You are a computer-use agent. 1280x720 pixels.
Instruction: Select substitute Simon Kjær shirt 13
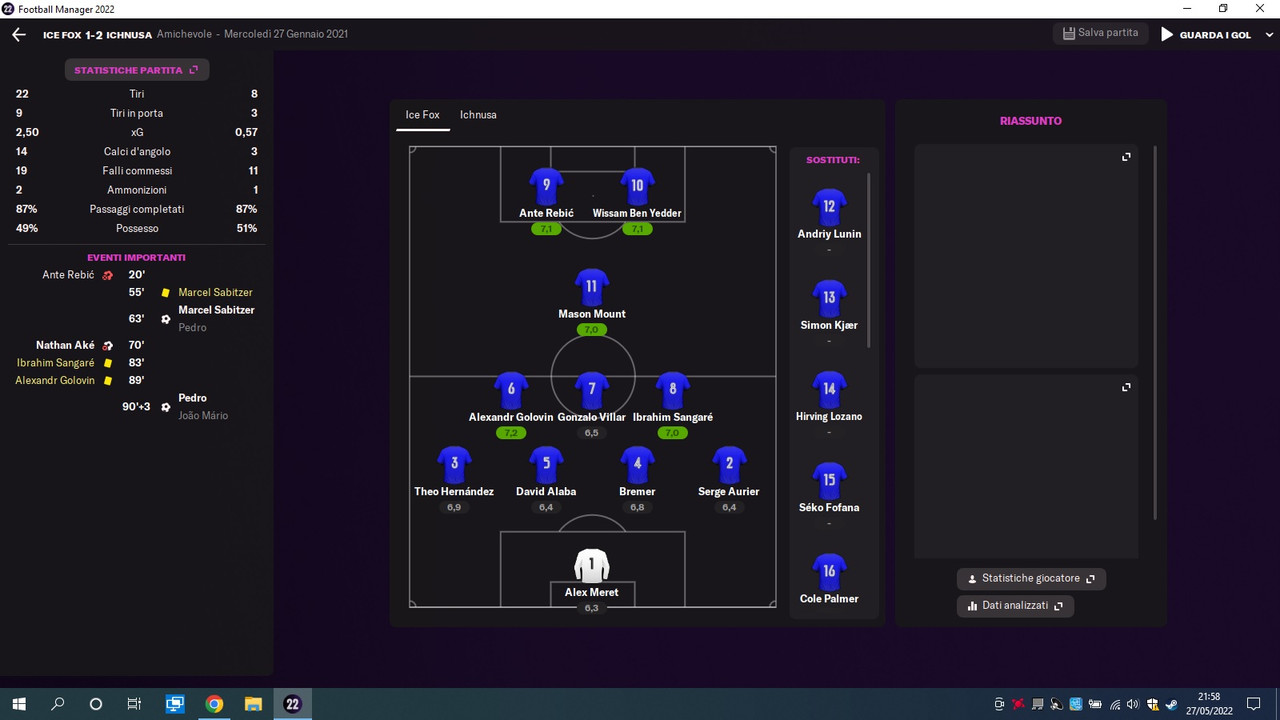tap(829, 298)
